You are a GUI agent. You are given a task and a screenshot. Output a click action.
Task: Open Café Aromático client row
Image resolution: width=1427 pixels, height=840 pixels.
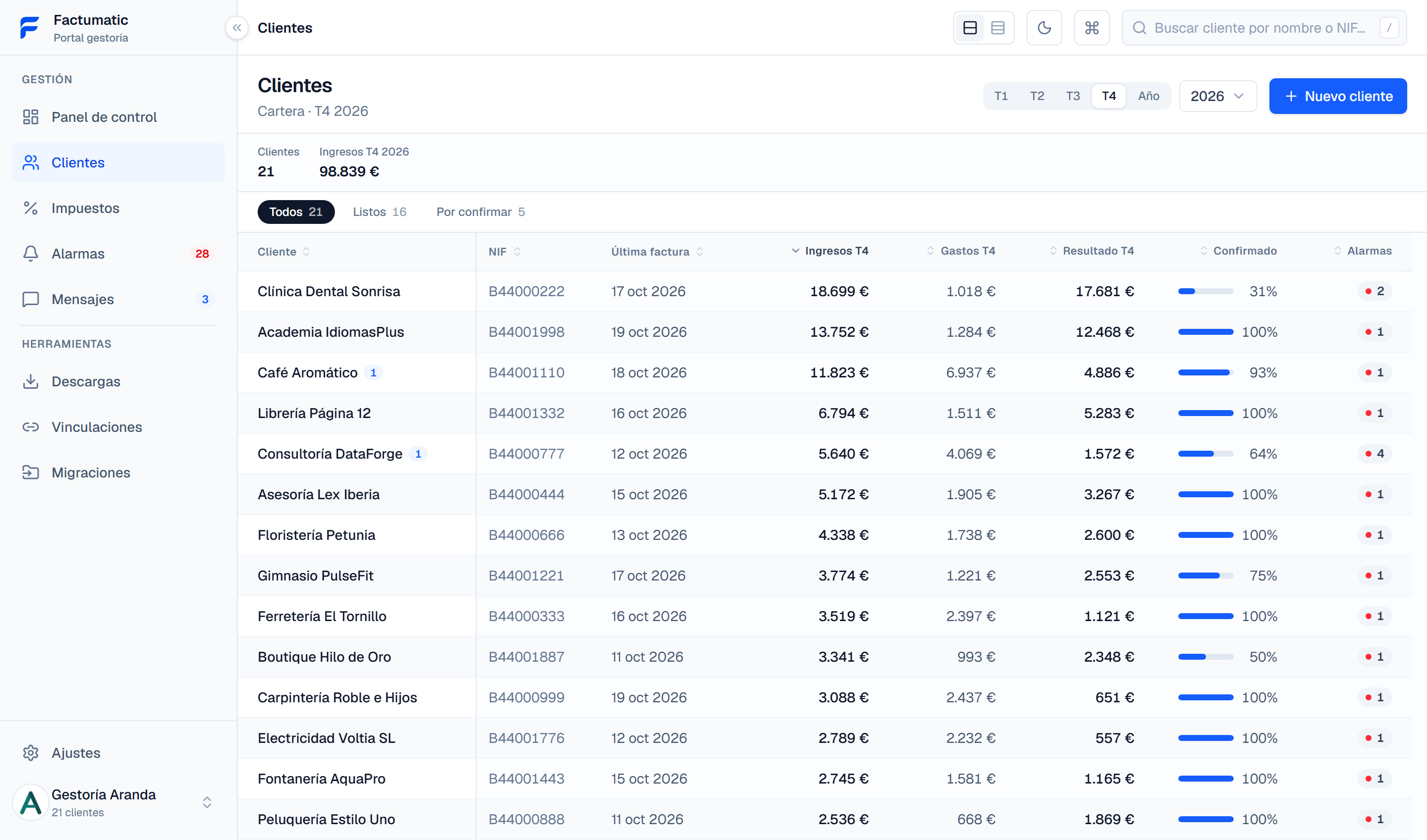tap(824, 372)
